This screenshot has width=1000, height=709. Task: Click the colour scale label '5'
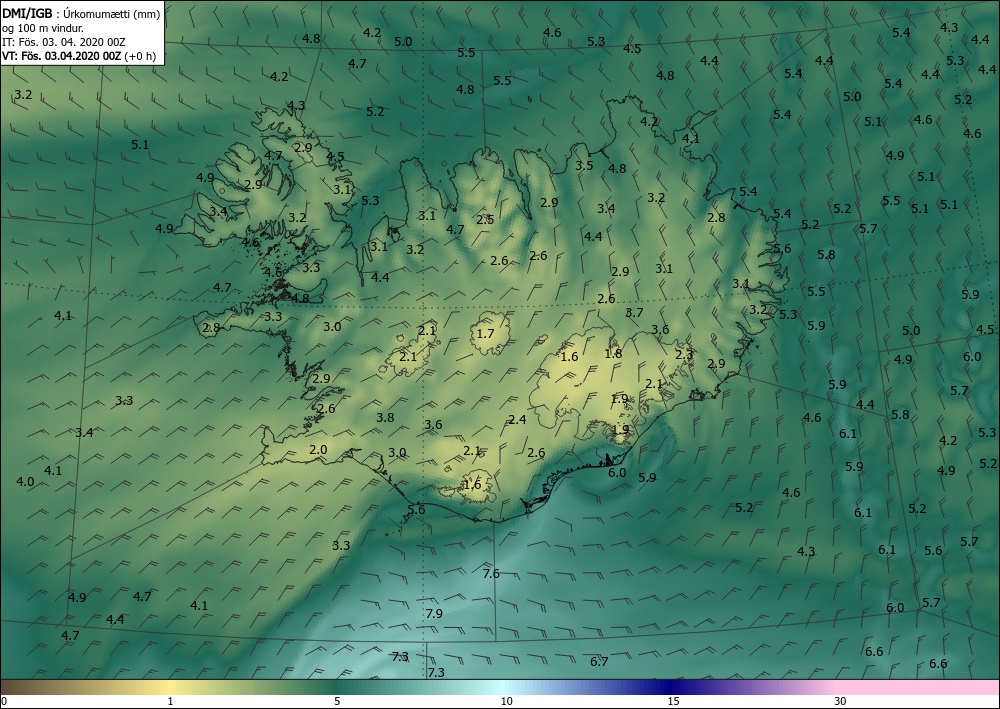click(337, 701)
